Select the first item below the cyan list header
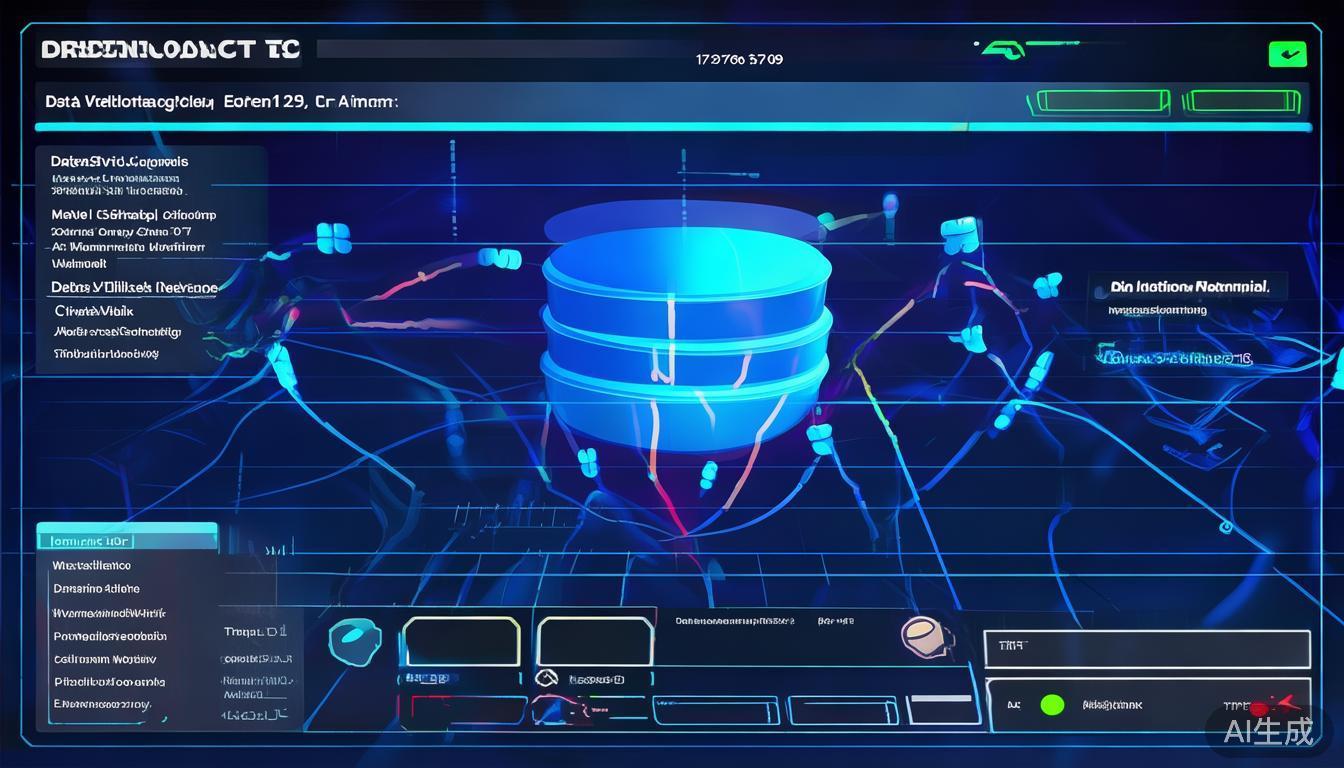1344x768 pixels. (x=91, y=565)
